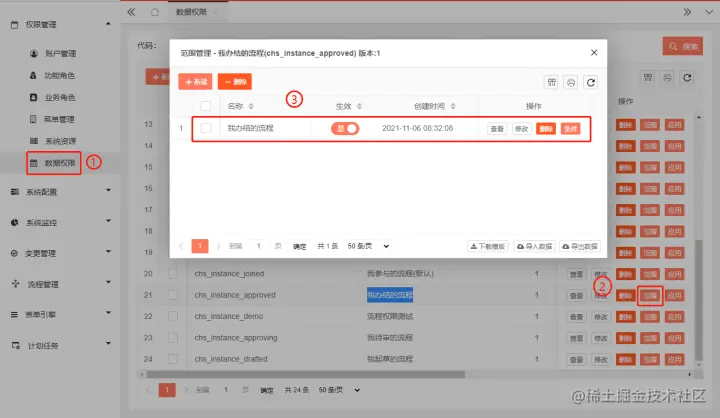This screenshot has width=720, height=418.
Task: Tick the select-all checkbox in the dialog table header
Action: click(x=206, y=106)
